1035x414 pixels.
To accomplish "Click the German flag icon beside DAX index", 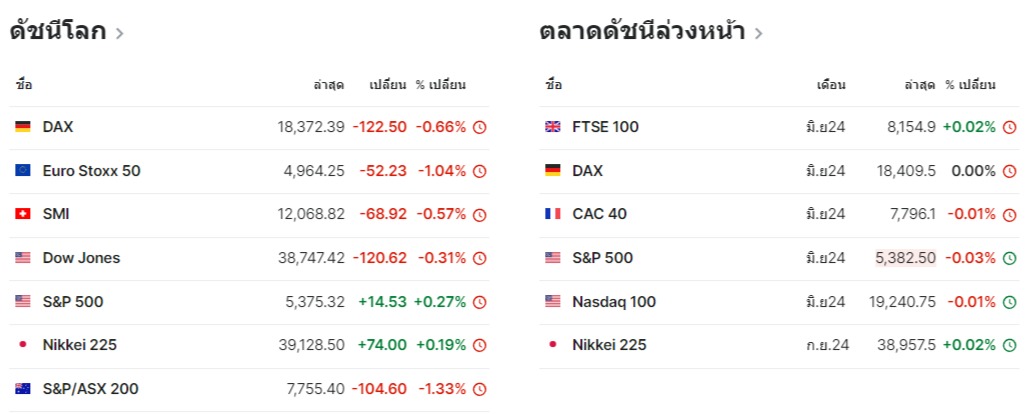I will point(23,127).
